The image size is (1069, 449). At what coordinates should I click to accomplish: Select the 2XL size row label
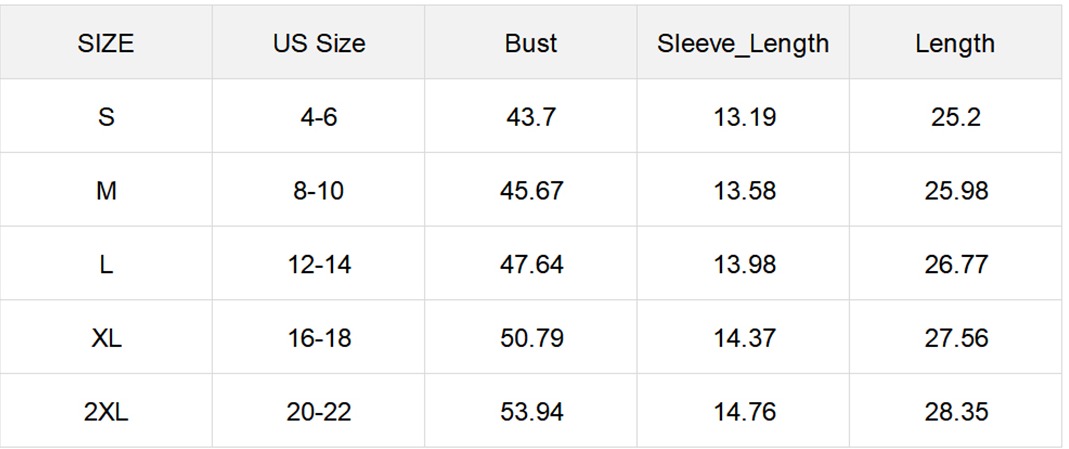click(106, 412)
